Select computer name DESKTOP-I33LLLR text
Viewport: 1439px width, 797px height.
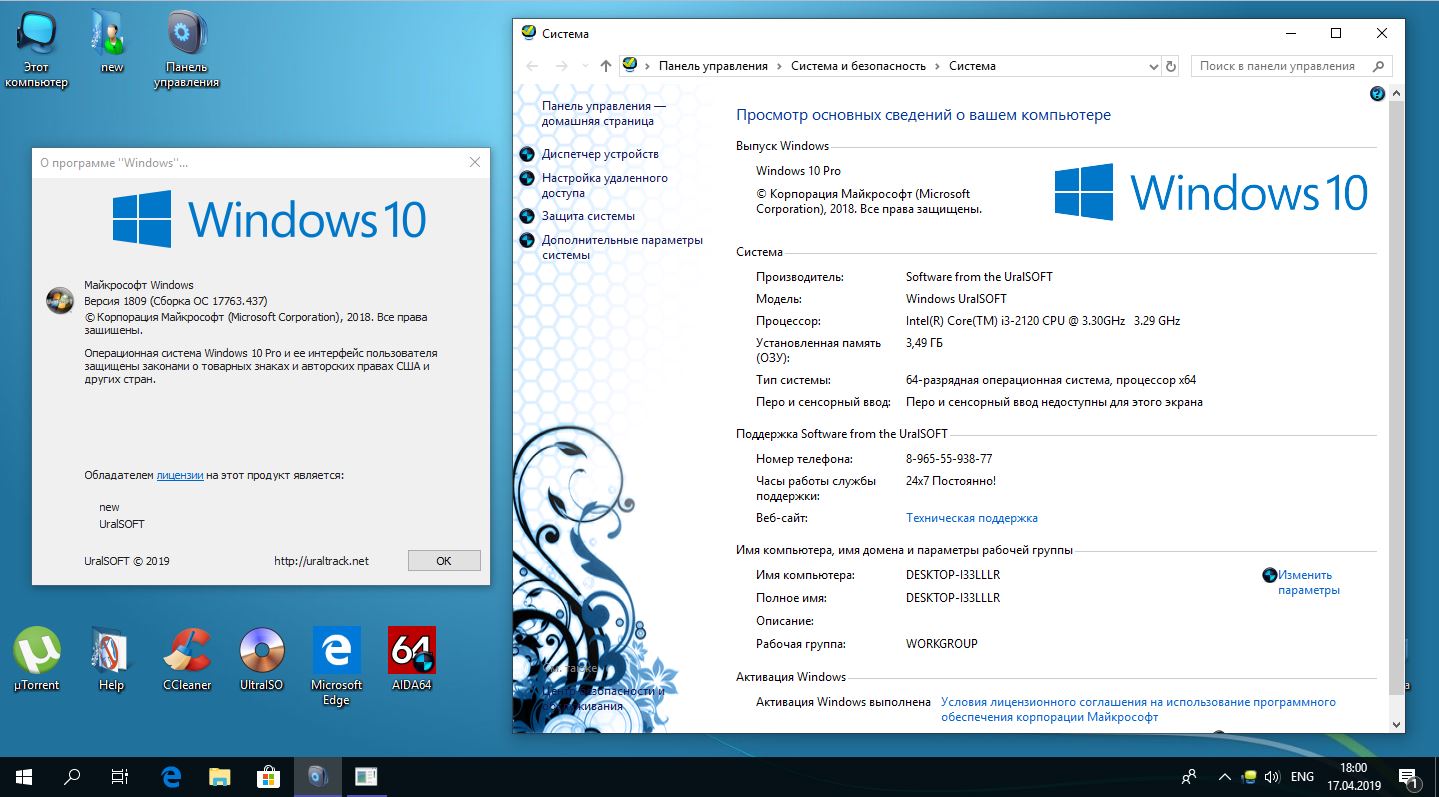(952, 575)
